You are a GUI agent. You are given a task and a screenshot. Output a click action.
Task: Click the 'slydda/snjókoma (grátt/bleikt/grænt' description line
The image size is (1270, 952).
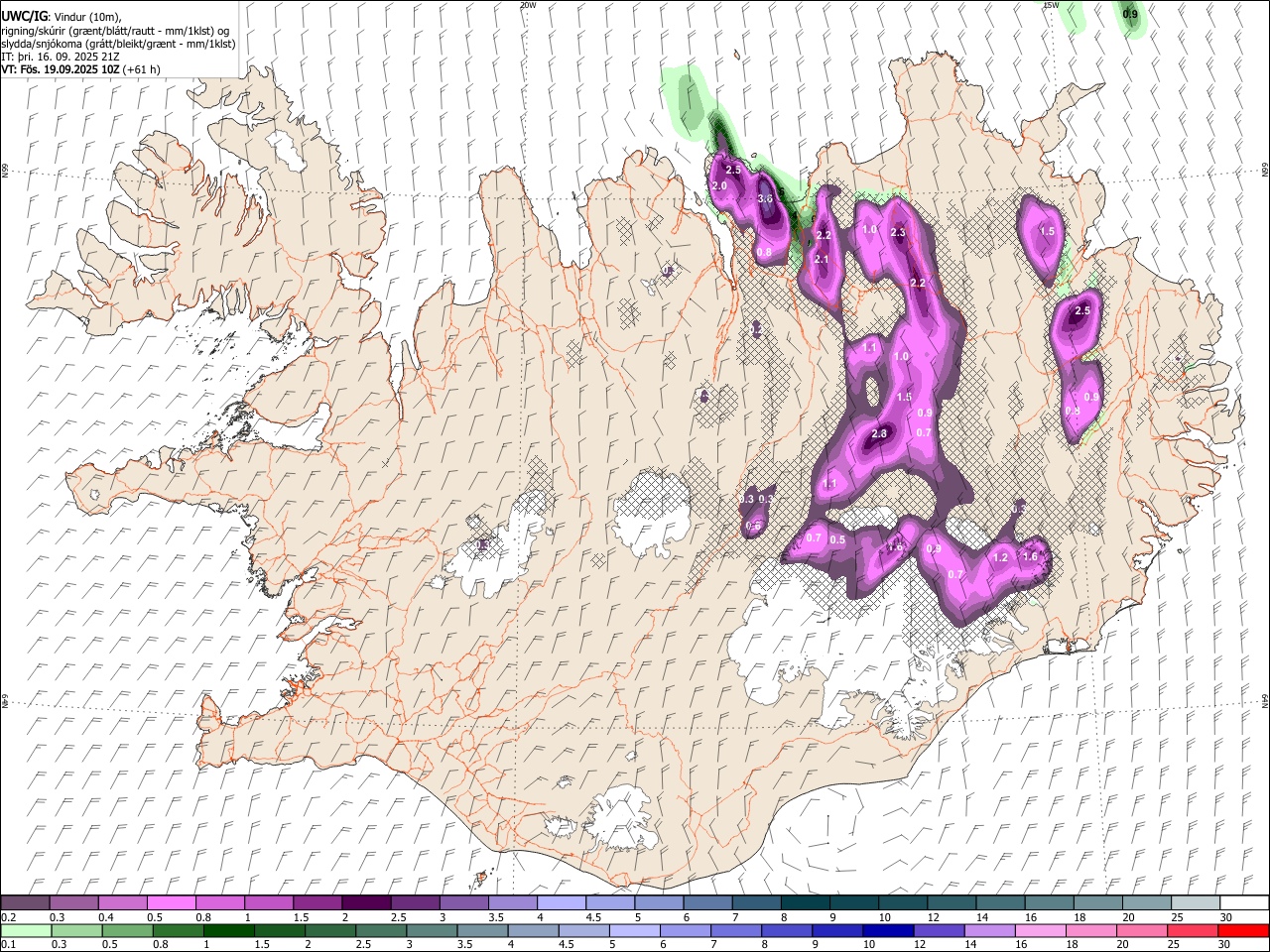tap(118, 44)
